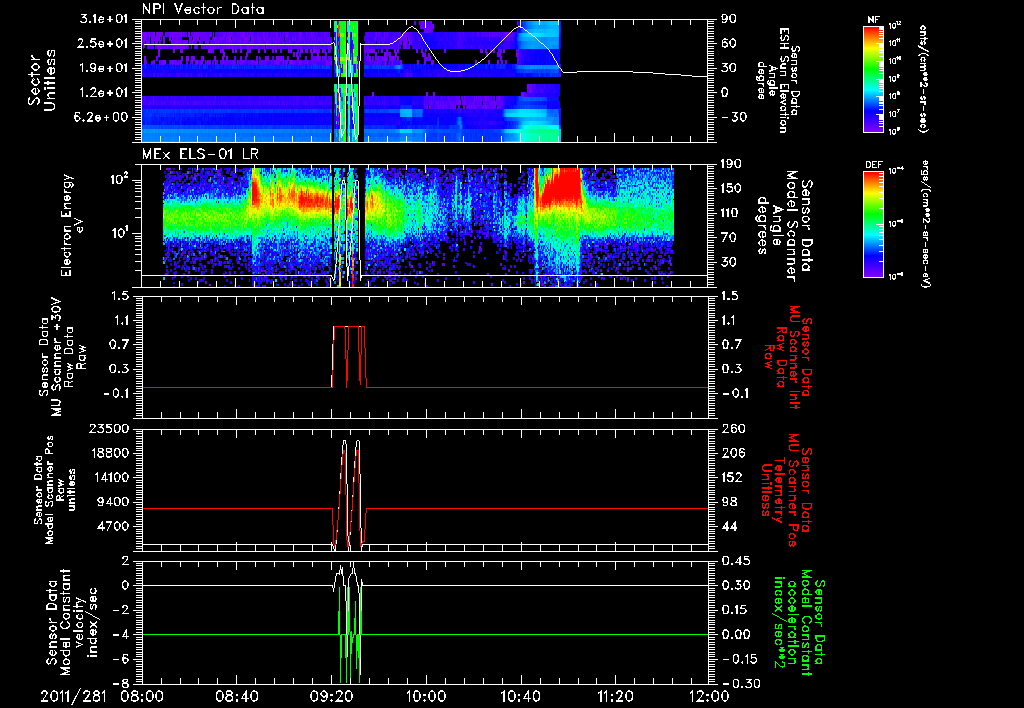Click the 10¹ electron energy tick label
This screenshot has width=1024, height=708.
118,233
